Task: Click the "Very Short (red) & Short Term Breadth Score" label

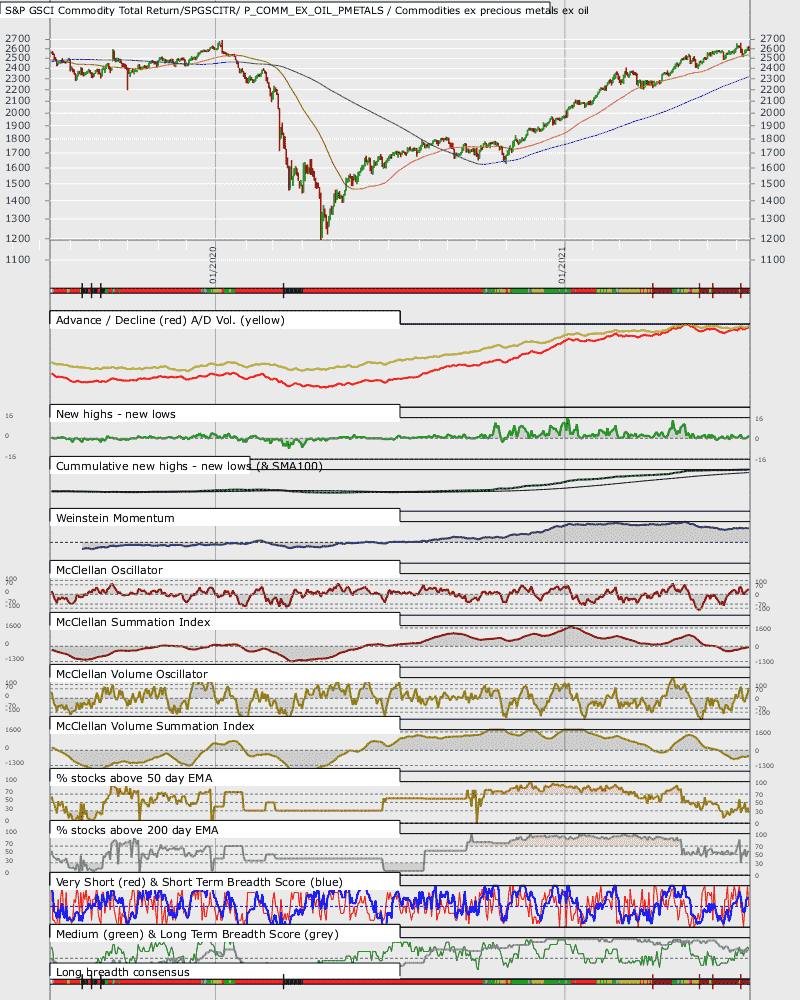Action: pyautogui.click(x=199, y=882)
